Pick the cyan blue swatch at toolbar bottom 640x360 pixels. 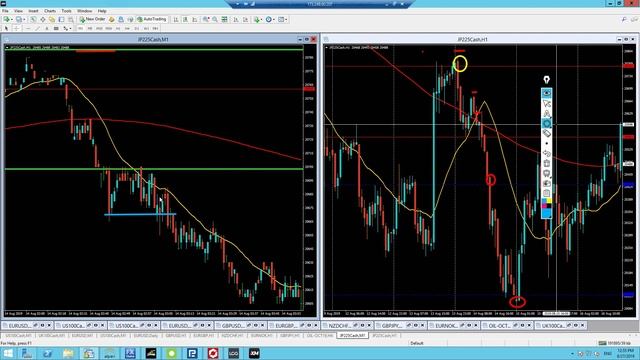547,213
